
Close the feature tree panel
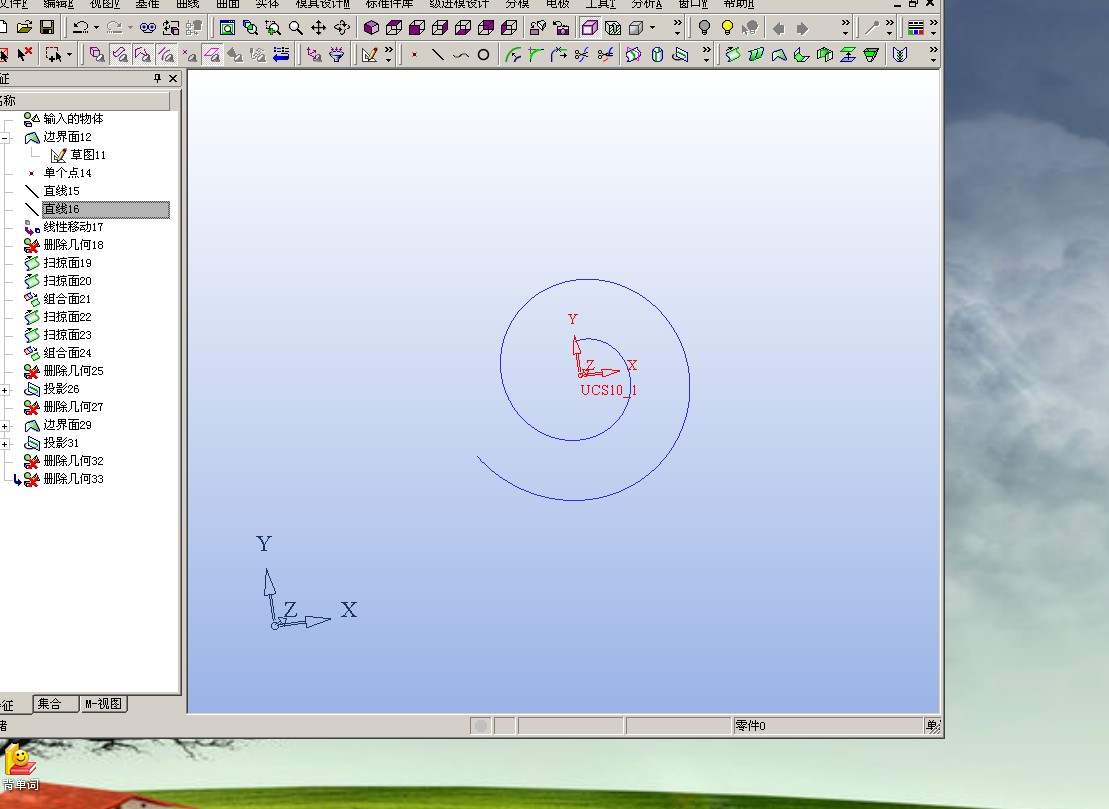[173, 78]
